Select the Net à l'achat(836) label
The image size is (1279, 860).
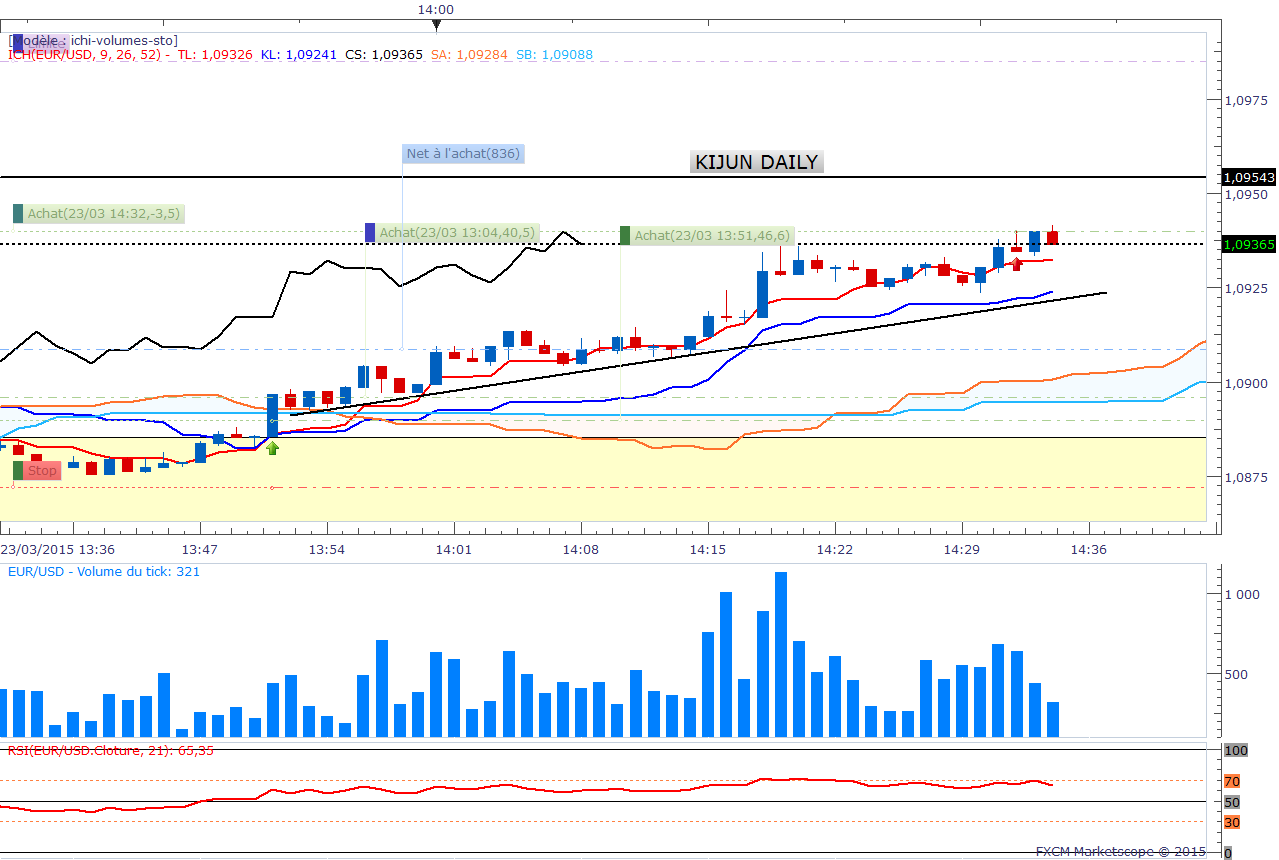pyautogui.click(x=463, y=153)
